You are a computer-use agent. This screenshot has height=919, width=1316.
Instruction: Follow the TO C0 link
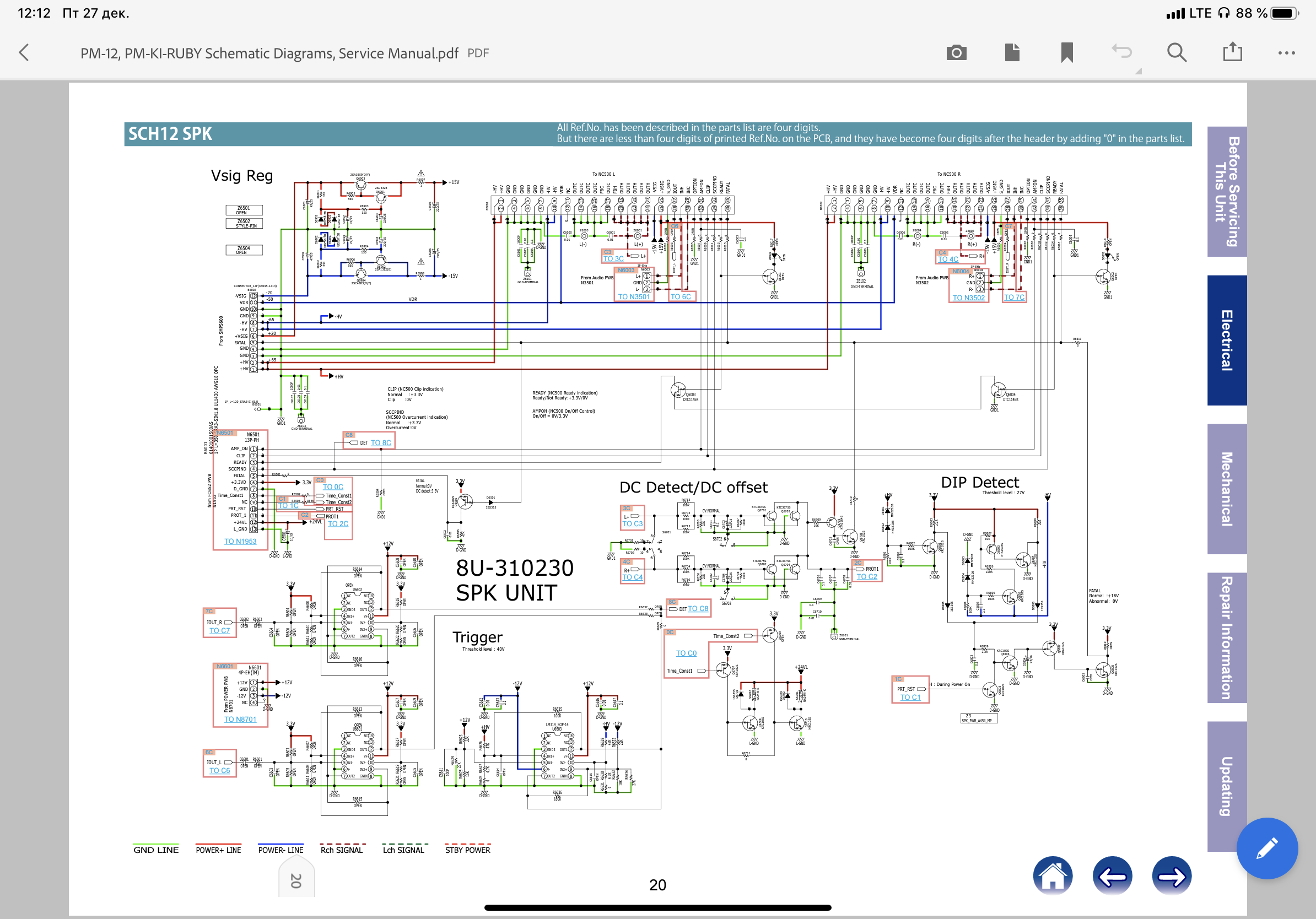click(x=686, y=652)
